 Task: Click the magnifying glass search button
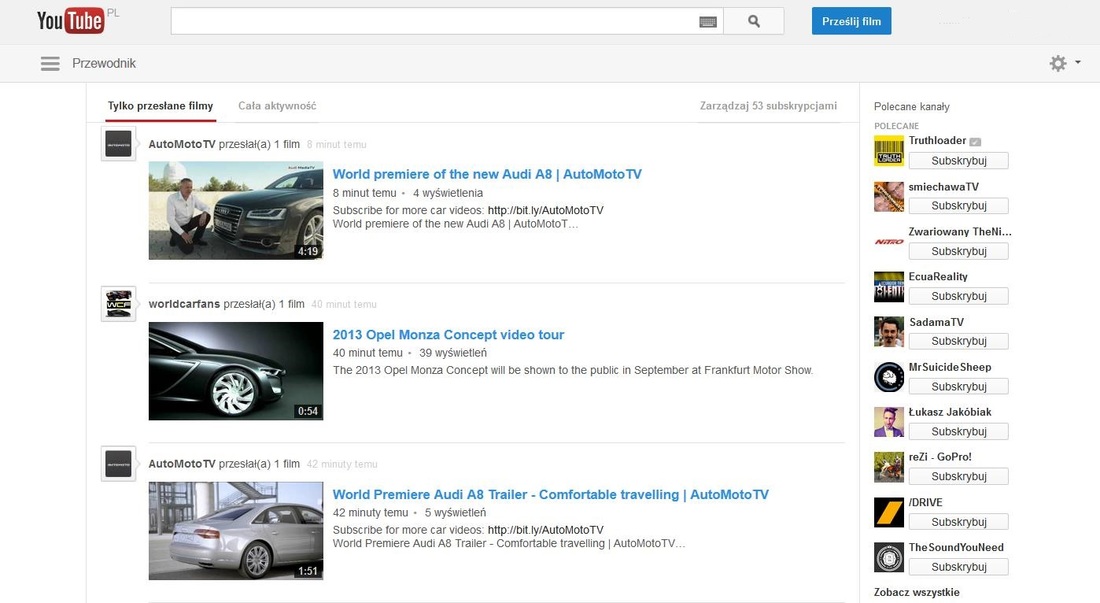click(x=753, y=21)
